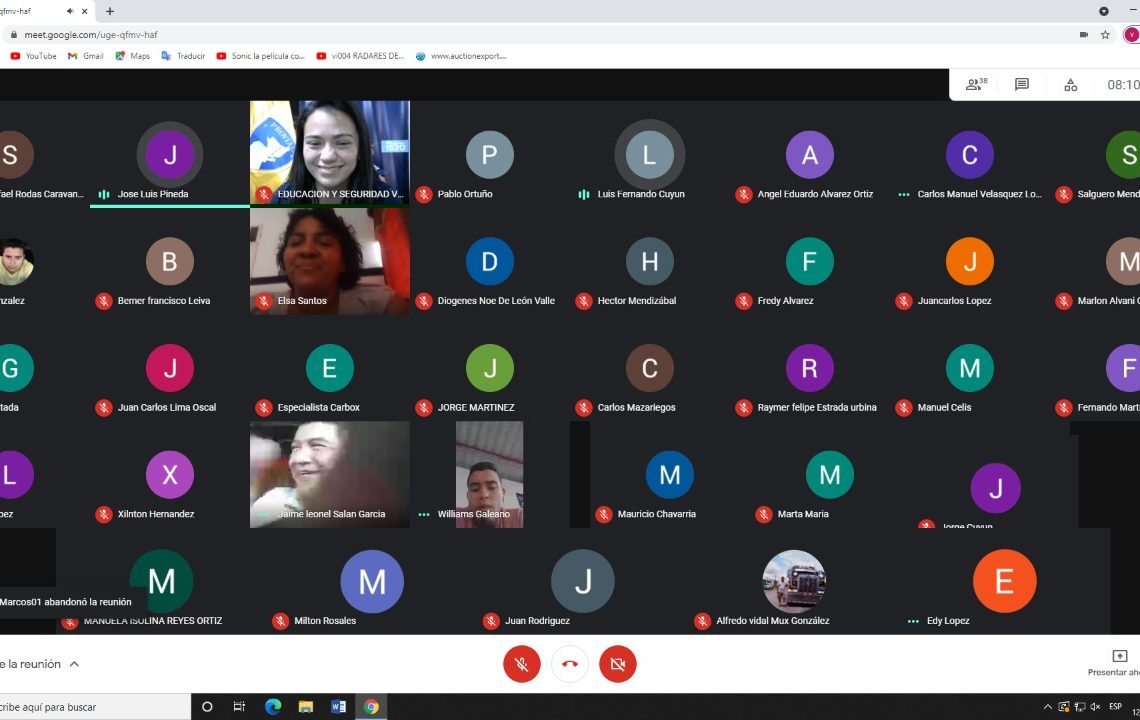This screenshot has height=720, width=1140.
Task: Click the camera indicator in address bar
Action: pos(1084,34)
